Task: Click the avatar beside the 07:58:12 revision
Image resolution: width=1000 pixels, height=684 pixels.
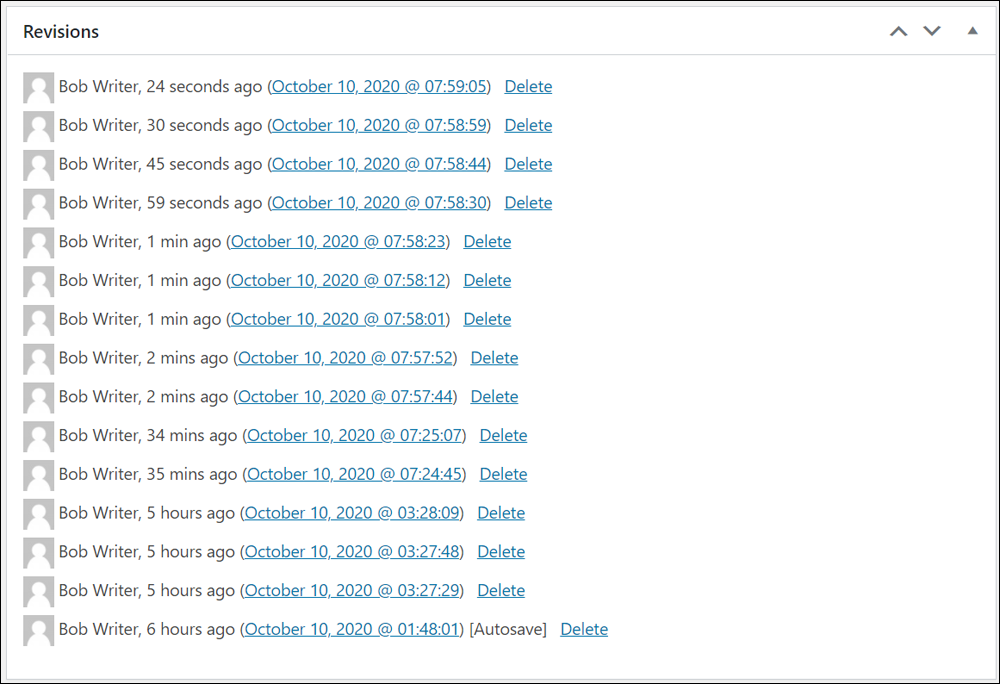Action: pyautogui.click(x=38, y=282)
